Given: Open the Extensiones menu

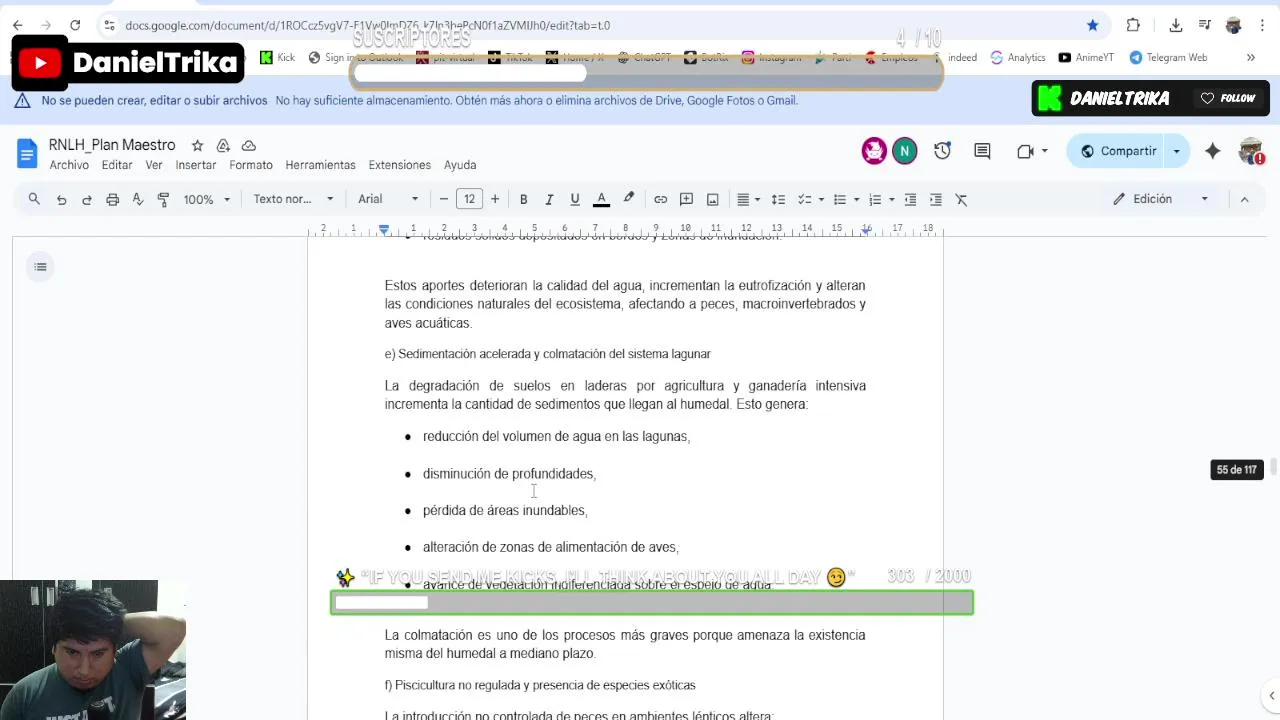Looking at the screenshot, I should pos(400,165).
